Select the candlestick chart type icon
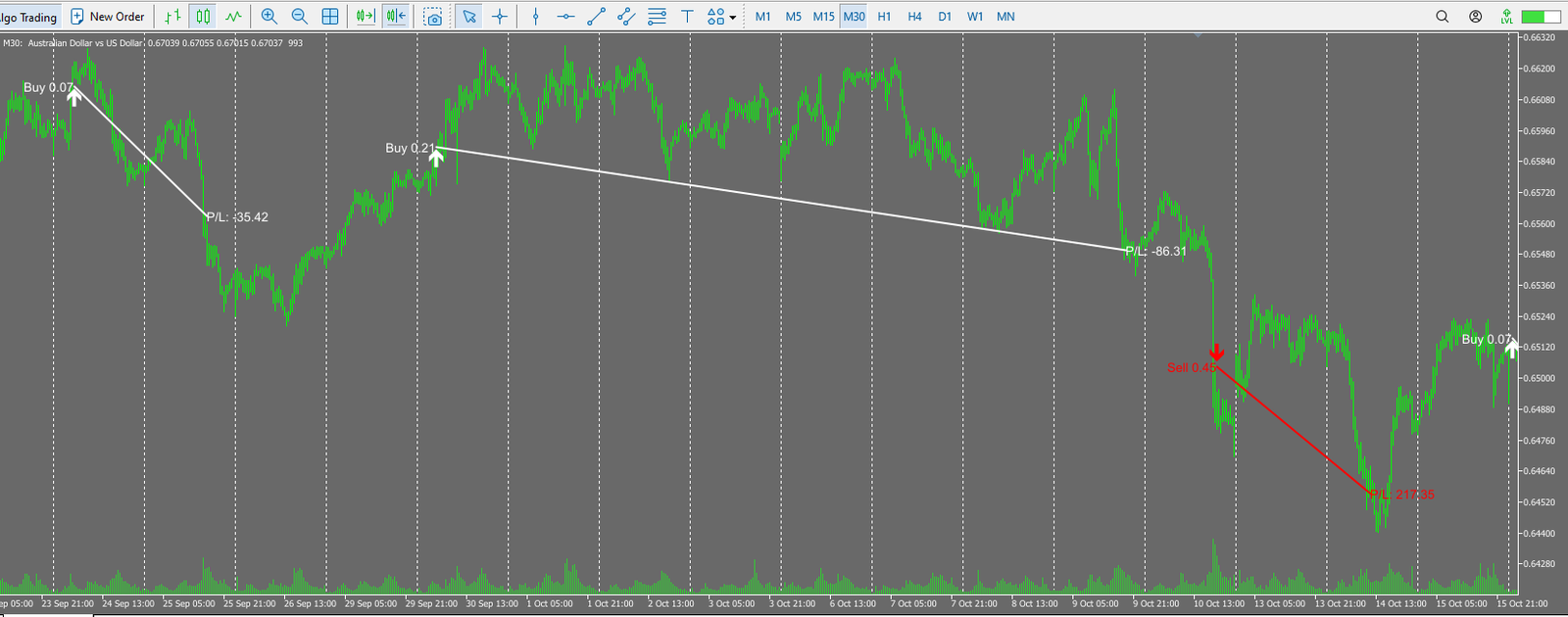The image size is (1568, 617). point(203,17)
